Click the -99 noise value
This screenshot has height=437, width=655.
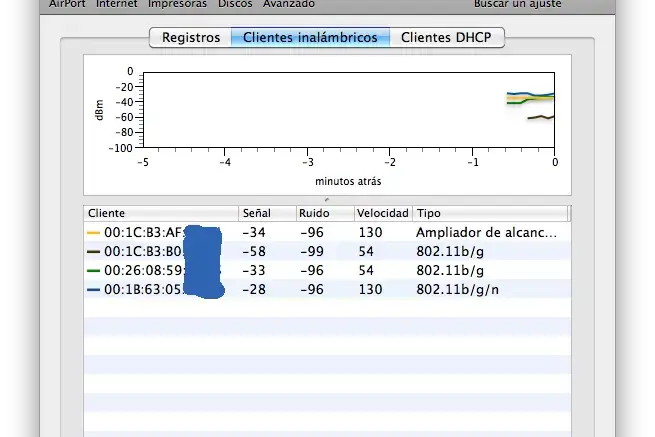(x=312, y=252)
